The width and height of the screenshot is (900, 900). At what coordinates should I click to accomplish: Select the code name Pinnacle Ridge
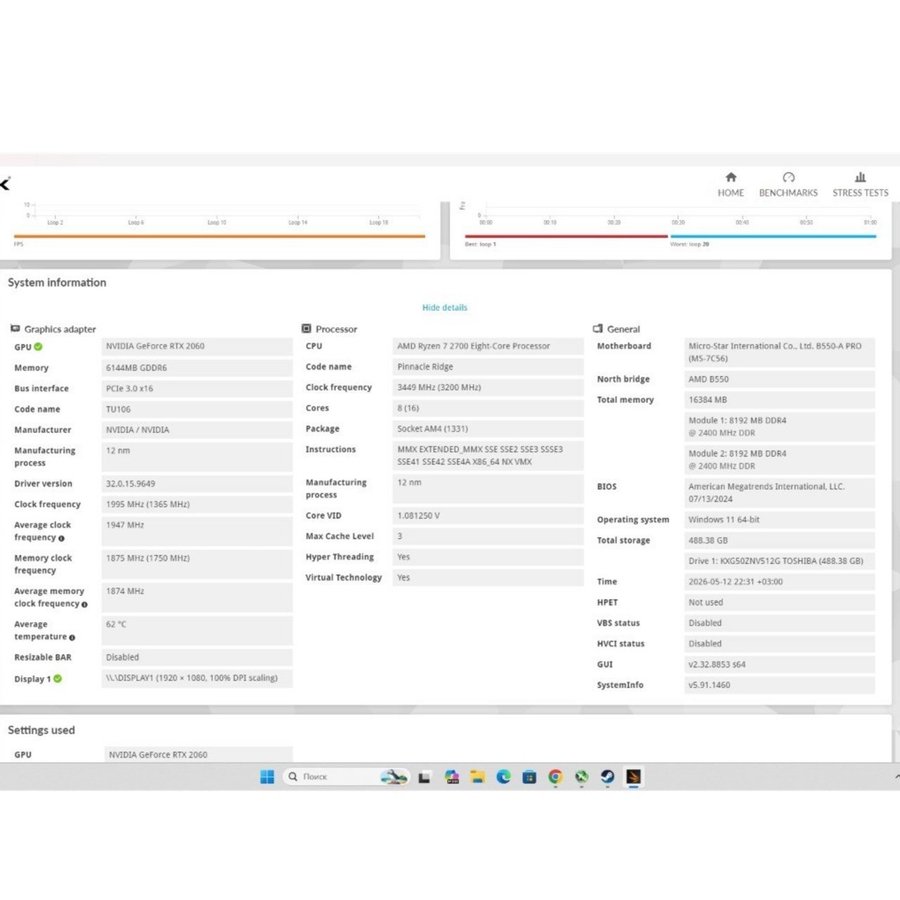[x=488, y=367]
